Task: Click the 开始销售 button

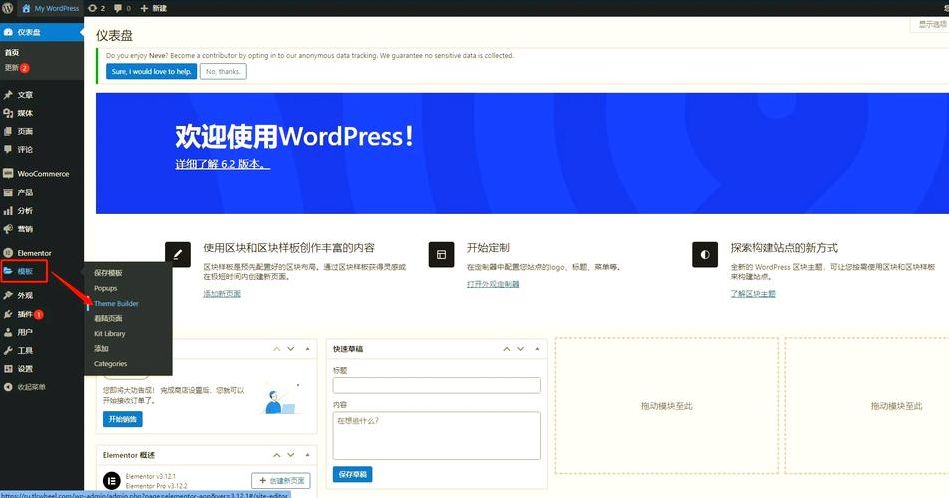Action: (123, 419)
